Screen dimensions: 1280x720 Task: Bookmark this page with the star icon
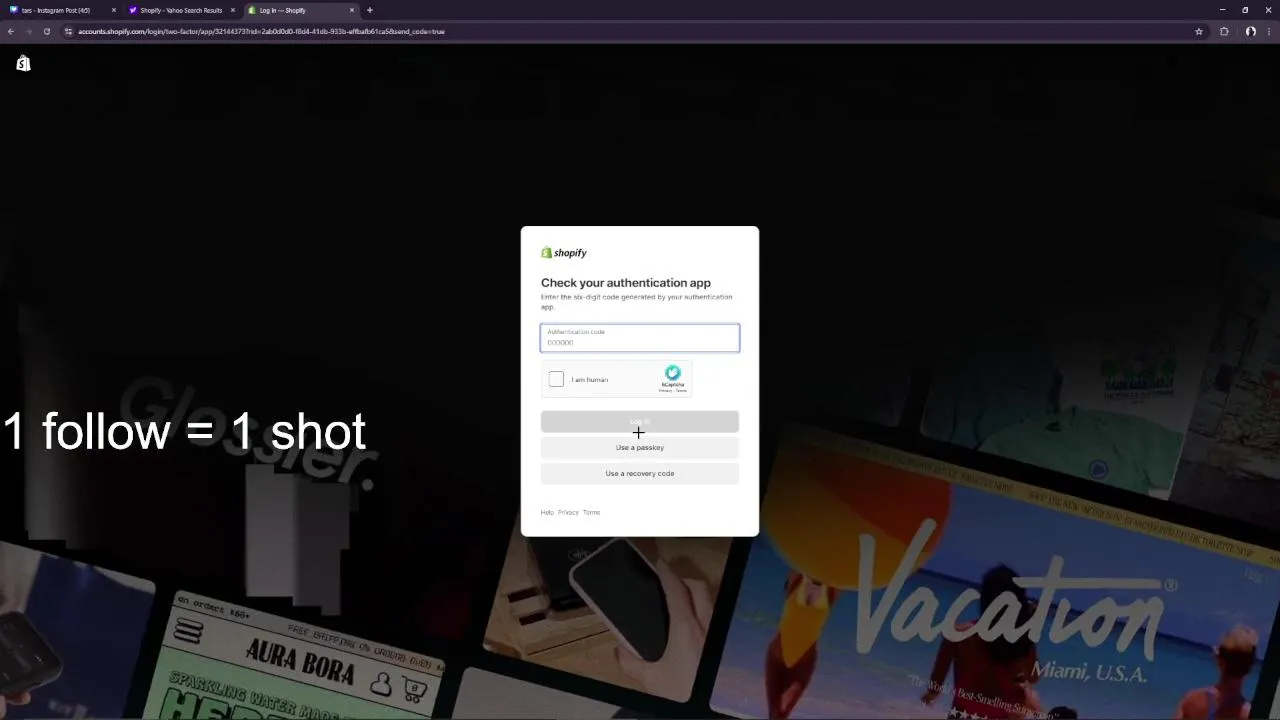pyautogui.click(x=1199, y=31)
